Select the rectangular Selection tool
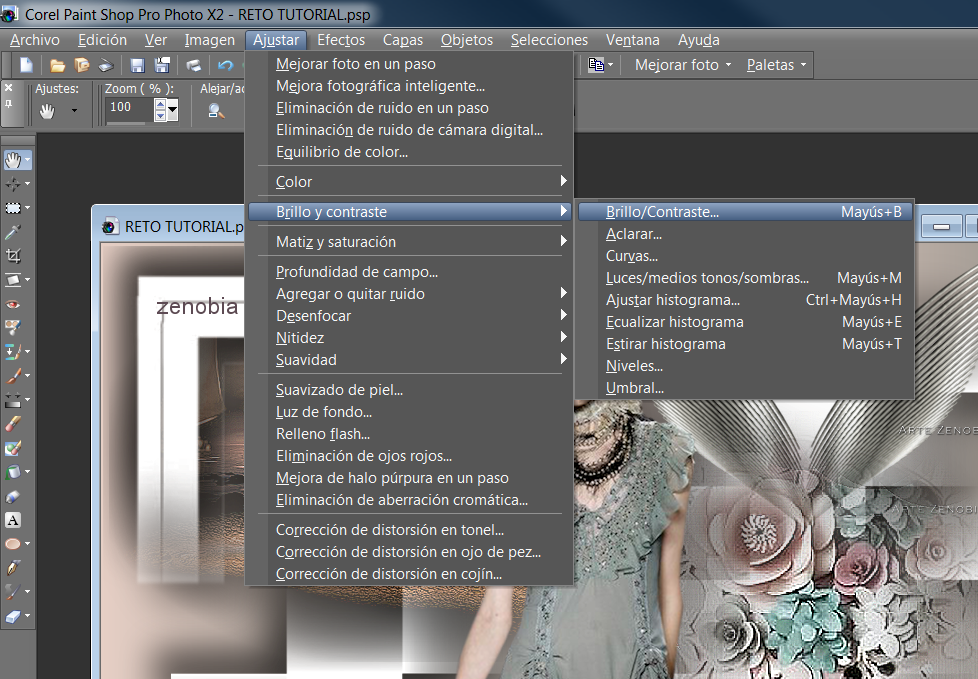This screenshot has height=679, width=978. (12, 208)
